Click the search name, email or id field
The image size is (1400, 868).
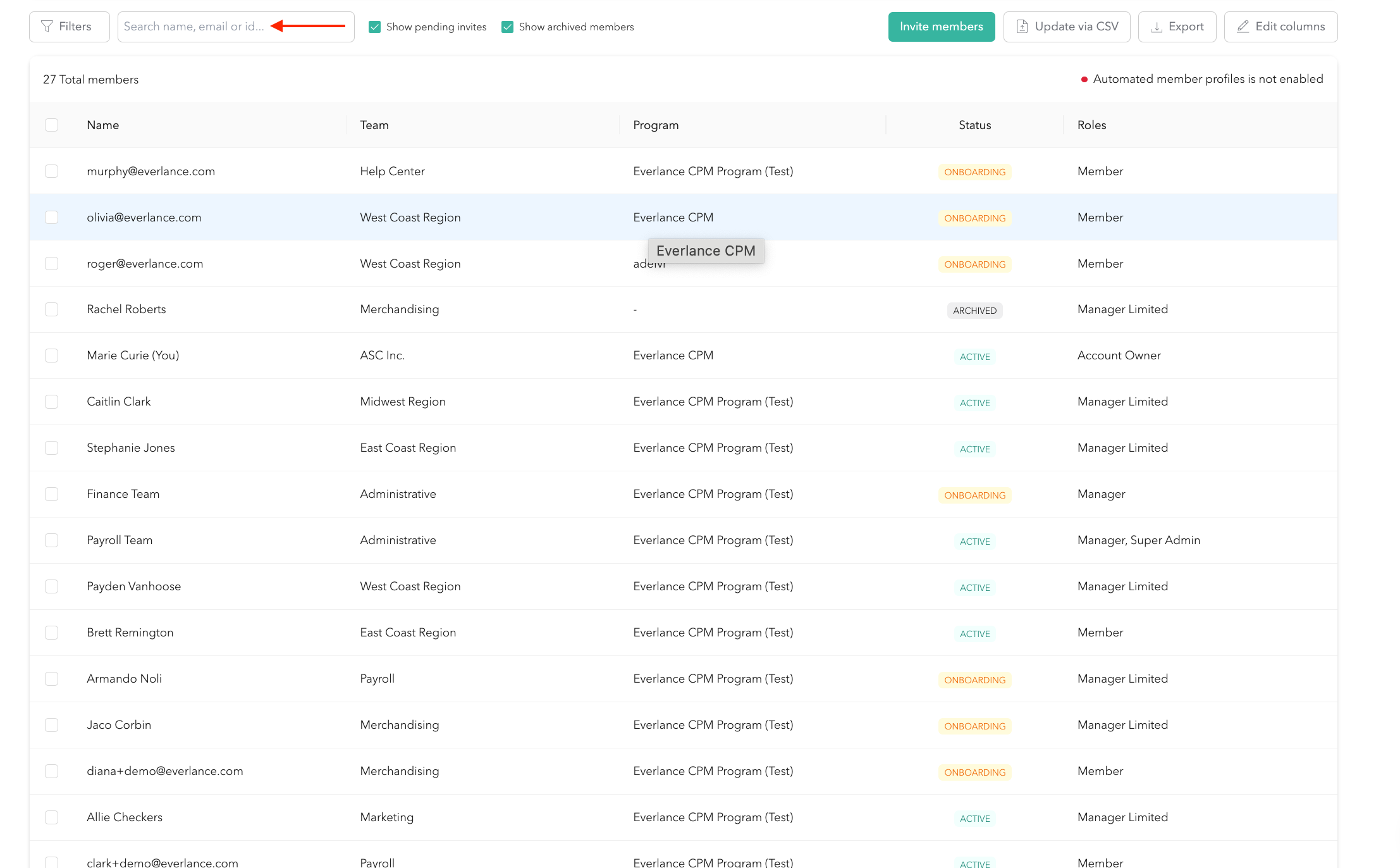pos(193,27)
